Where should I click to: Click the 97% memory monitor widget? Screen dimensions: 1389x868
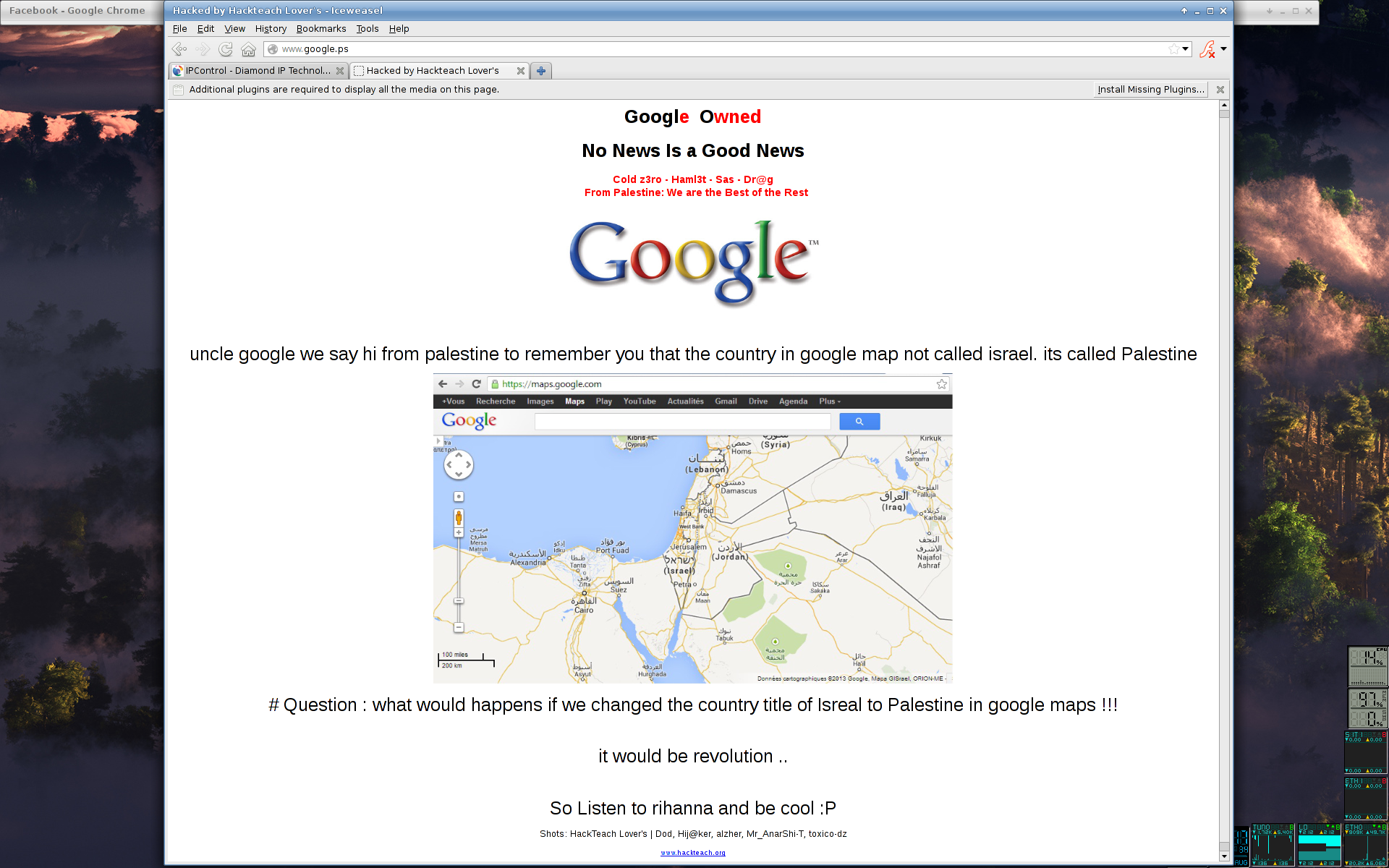tap(1367, 708)
